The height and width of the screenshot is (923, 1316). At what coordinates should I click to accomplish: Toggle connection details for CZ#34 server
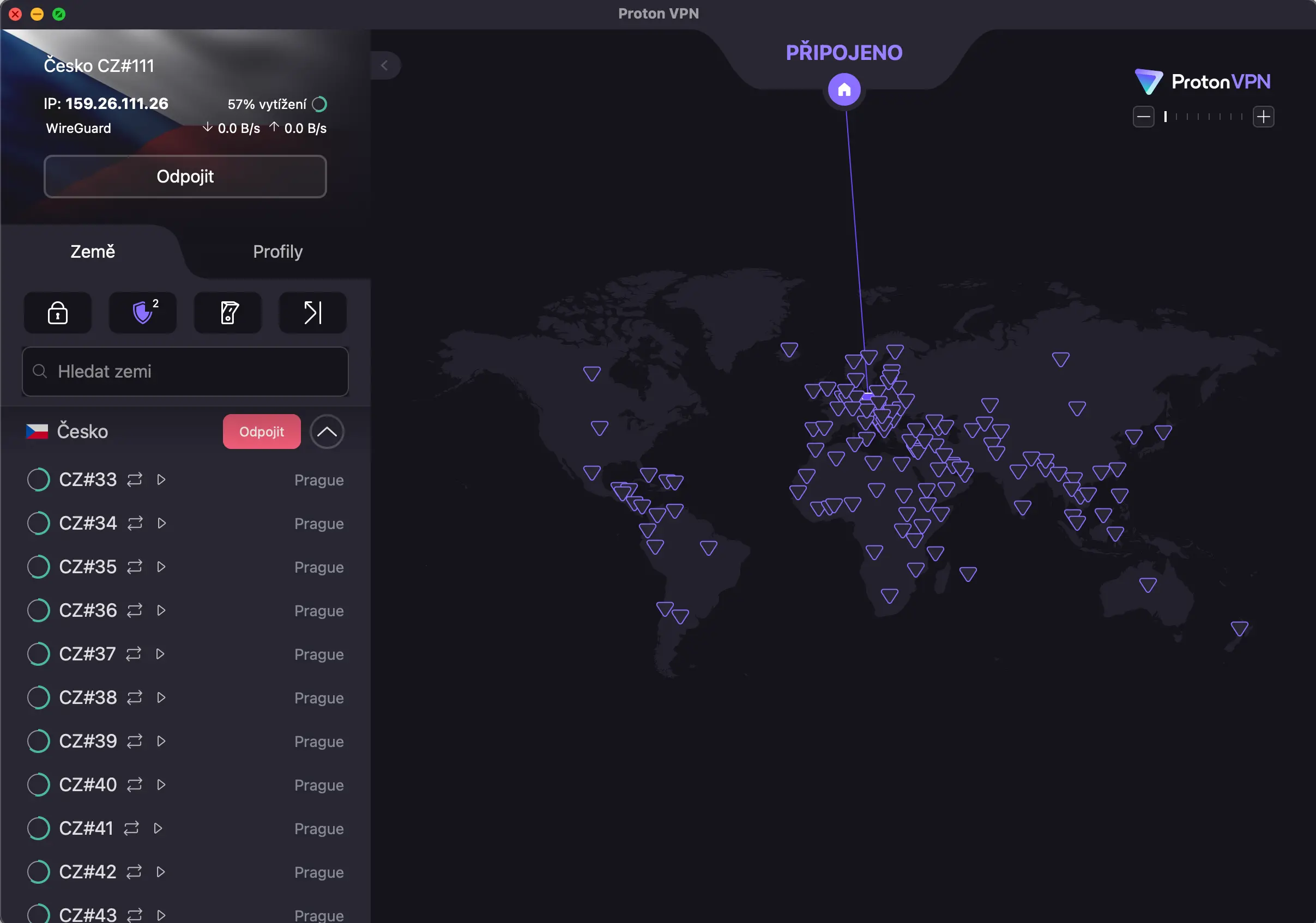(x=161, y=523)
